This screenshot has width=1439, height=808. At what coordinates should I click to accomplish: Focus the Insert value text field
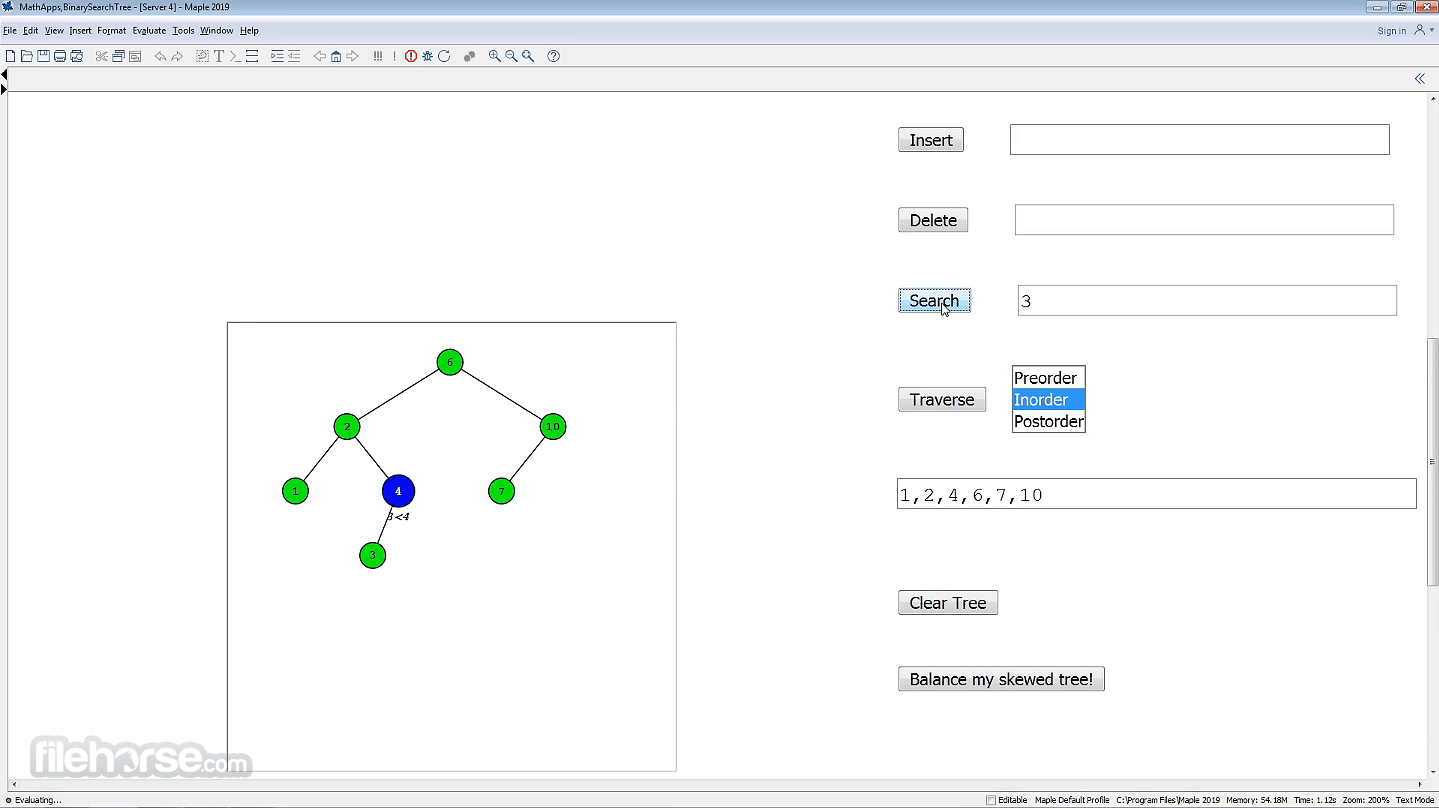pyautogui.click(x=1199, y=140)
